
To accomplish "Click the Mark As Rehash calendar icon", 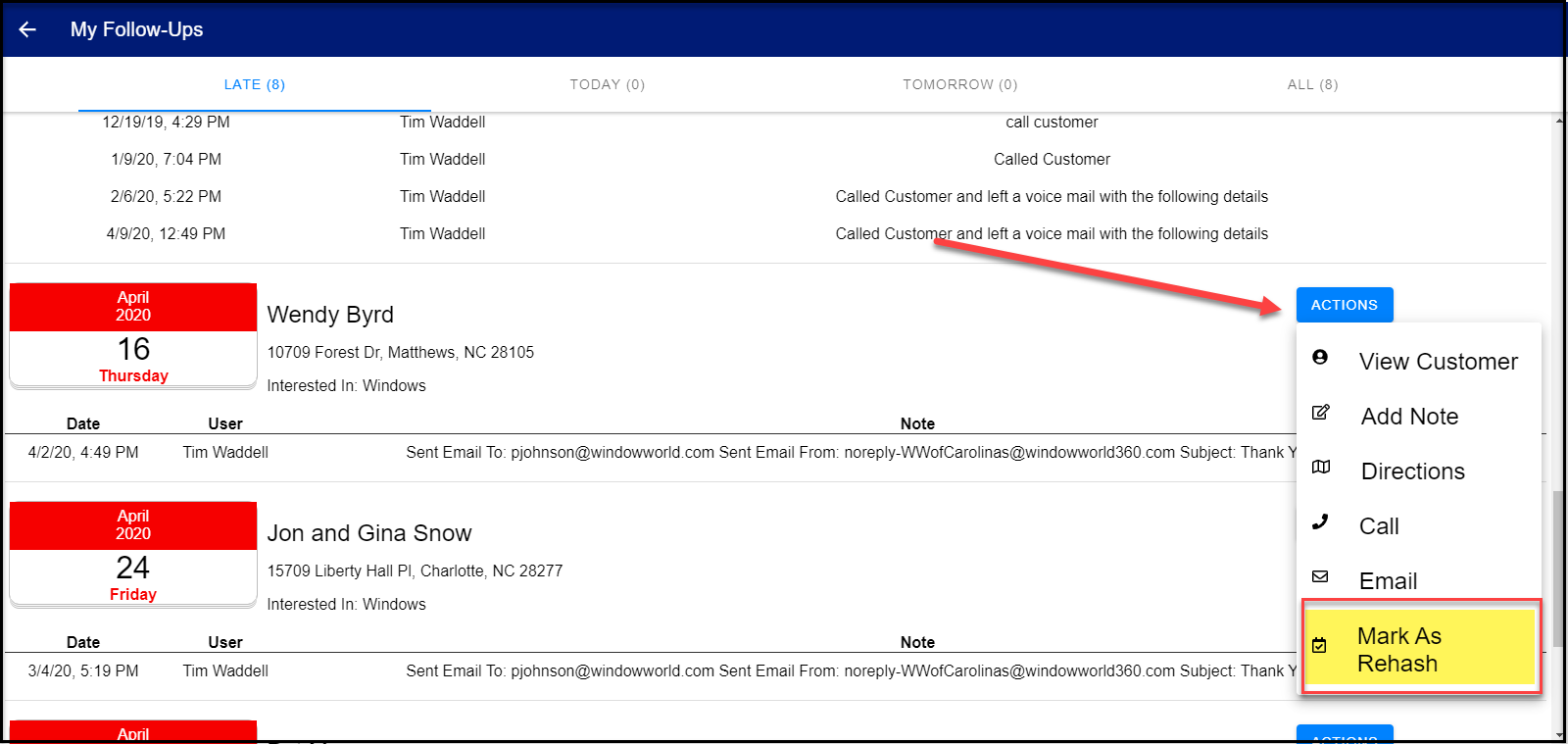I will [1320, 645].
